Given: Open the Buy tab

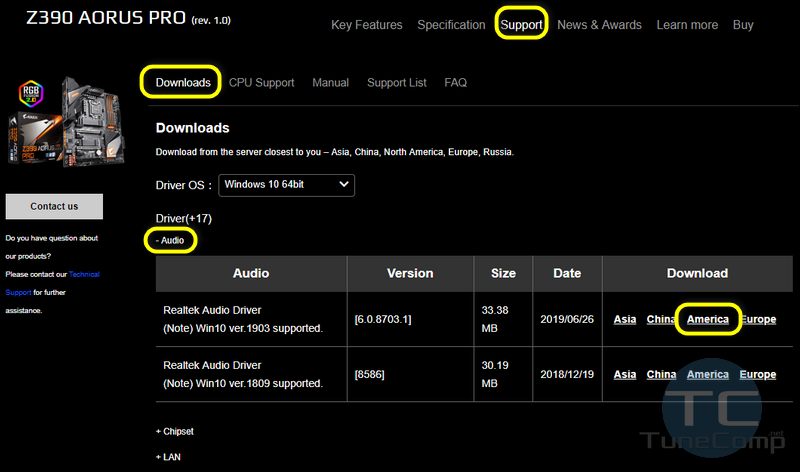Looking at the screenshot, I should click(x=743, y=25).
